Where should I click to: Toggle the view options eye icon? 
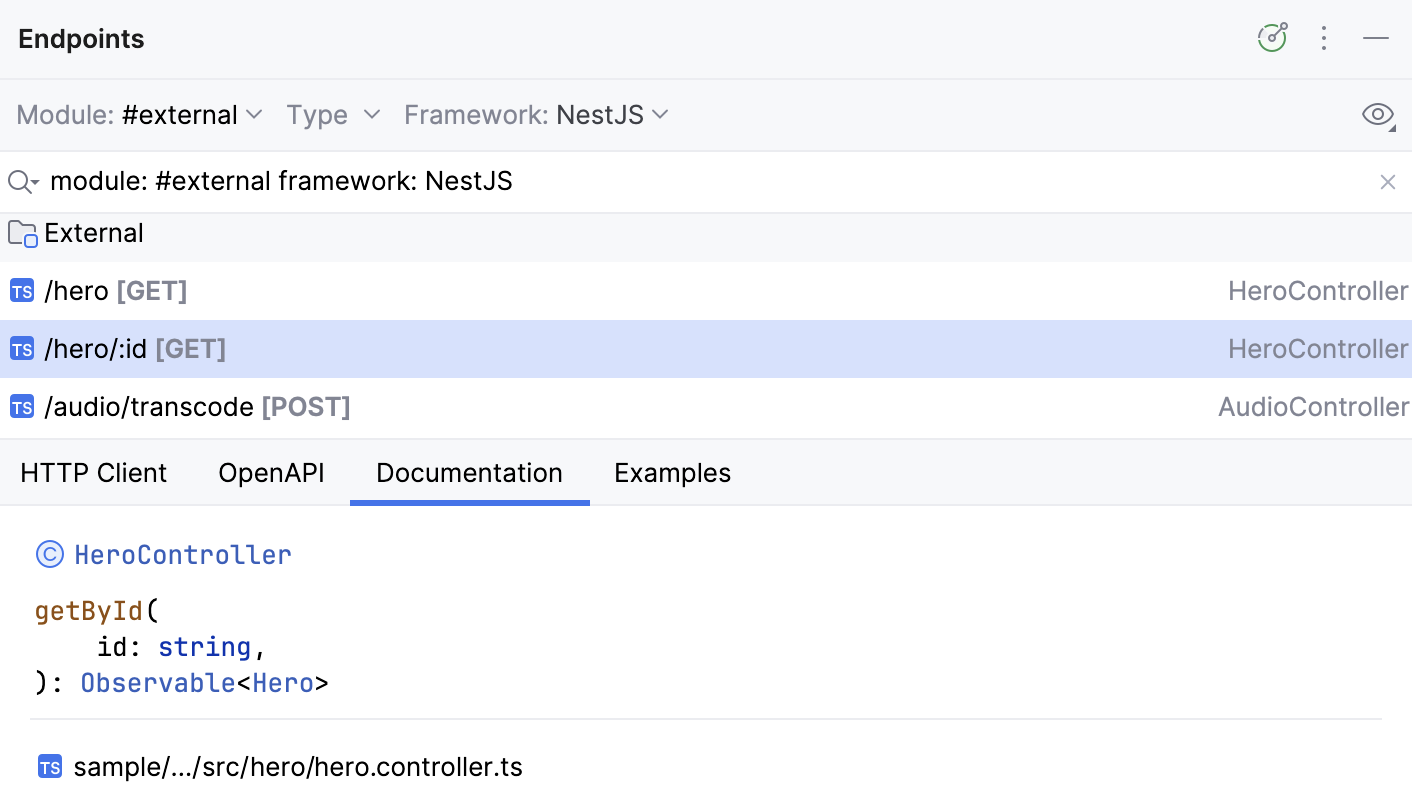pyautogui.click(x=1378, y=114)
